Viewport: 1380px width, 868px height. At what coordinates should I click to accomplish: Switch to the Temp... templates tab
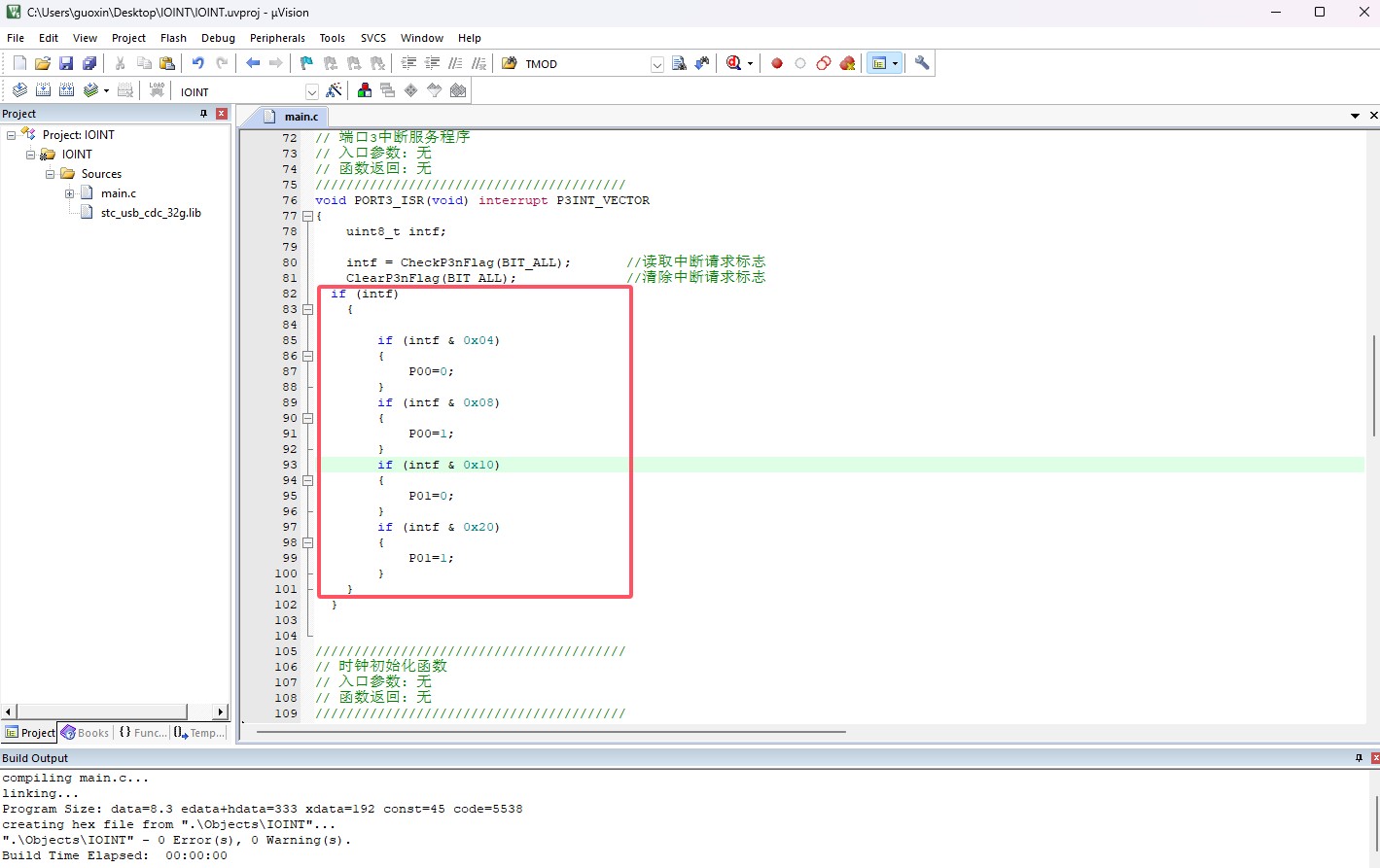click(x=199, y=733)
